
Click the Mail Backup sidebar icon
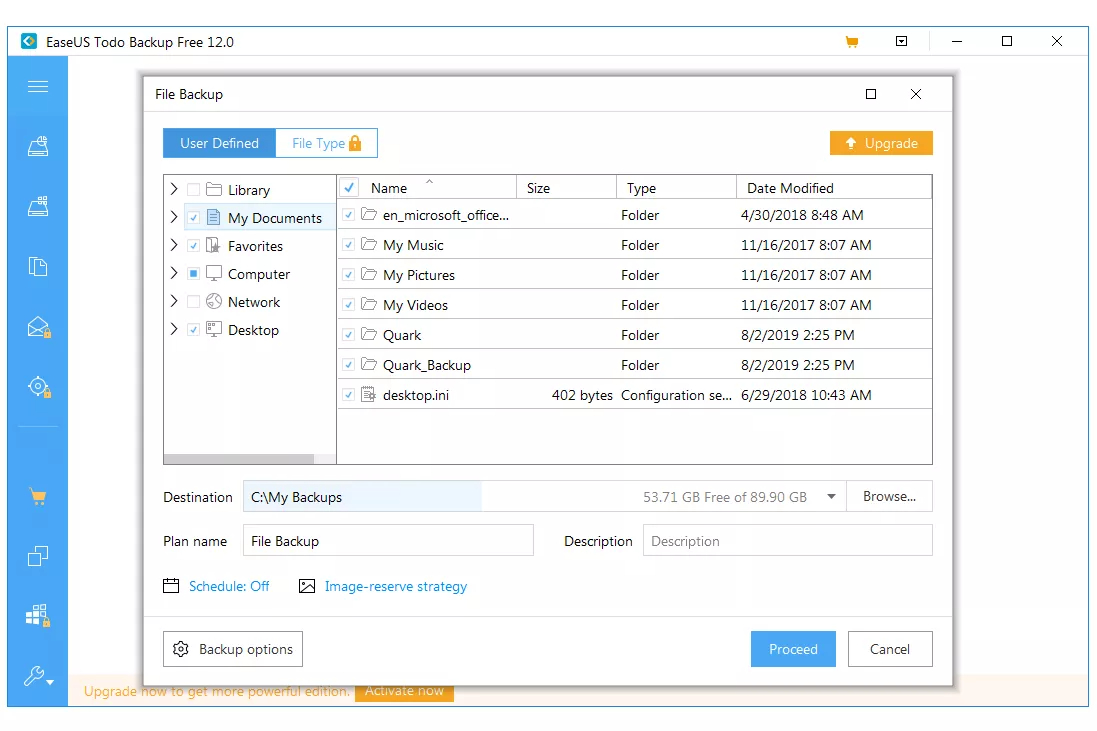point(38,327)
